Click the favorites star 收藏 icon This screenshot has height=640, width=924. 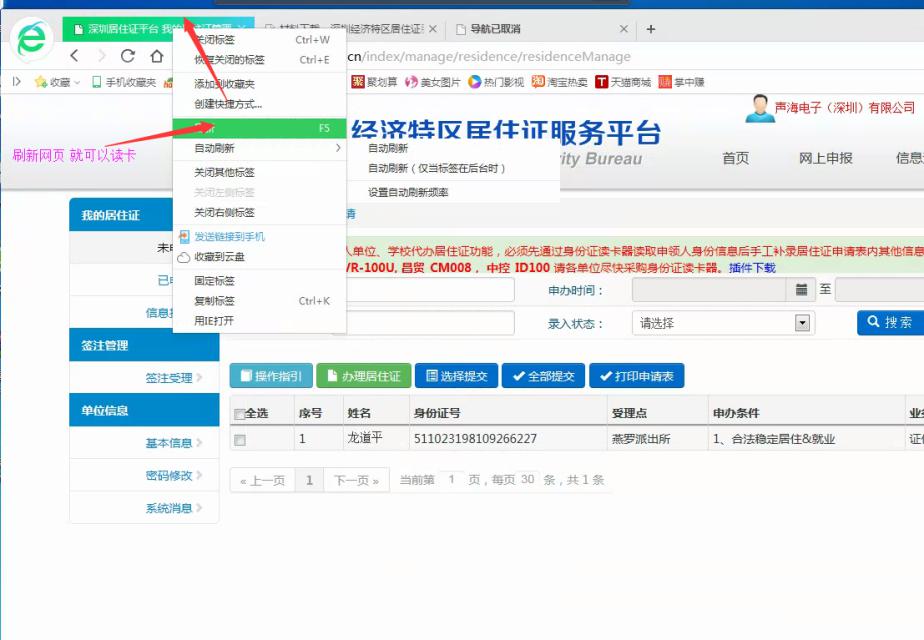[x=38, y=83]
